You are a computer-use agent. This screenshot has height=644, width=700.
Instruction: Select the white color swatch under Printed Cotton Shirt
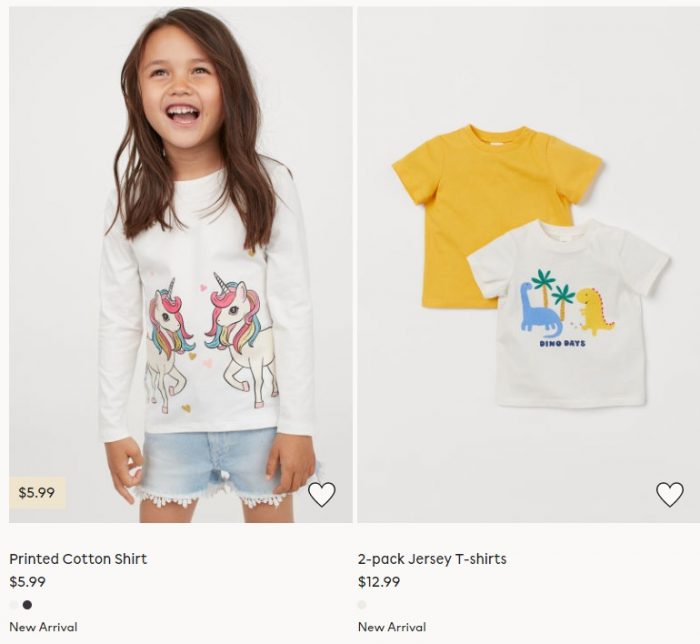[x=14, y=605]
